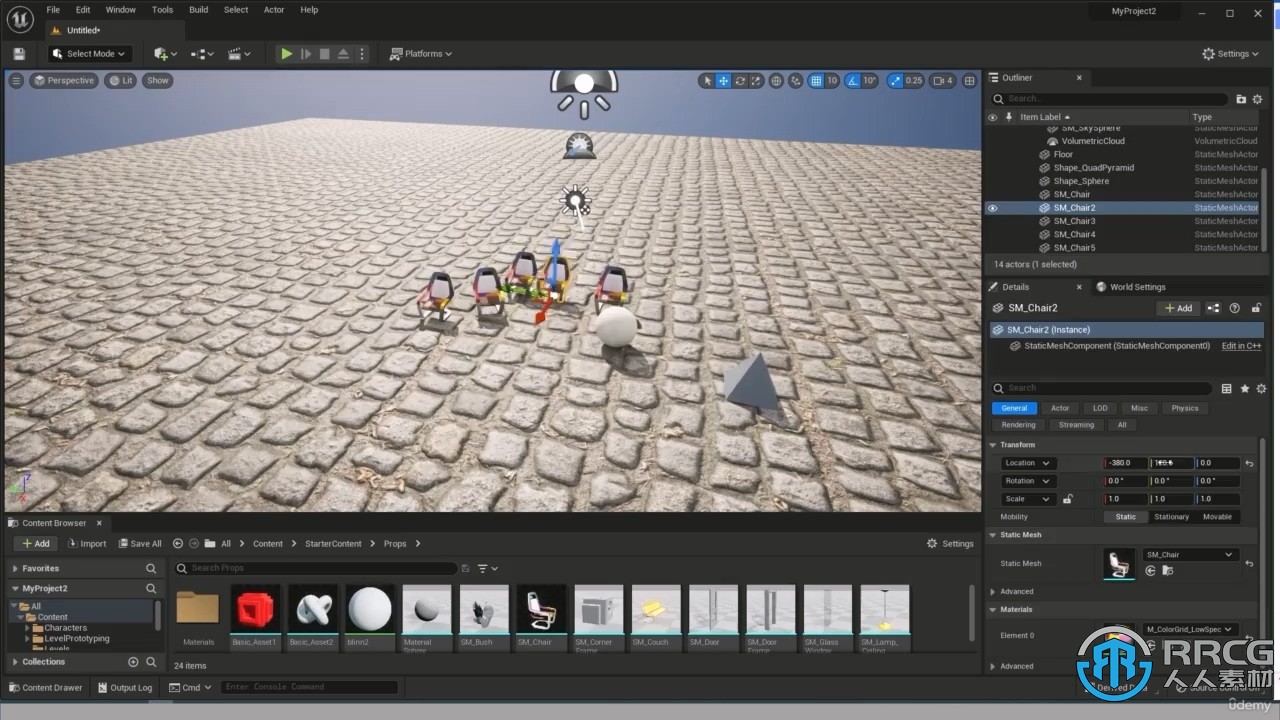Screen dimensions: 1280x720
Task: Save the current level with the floppy disk icon
Action: coord(19,54)
